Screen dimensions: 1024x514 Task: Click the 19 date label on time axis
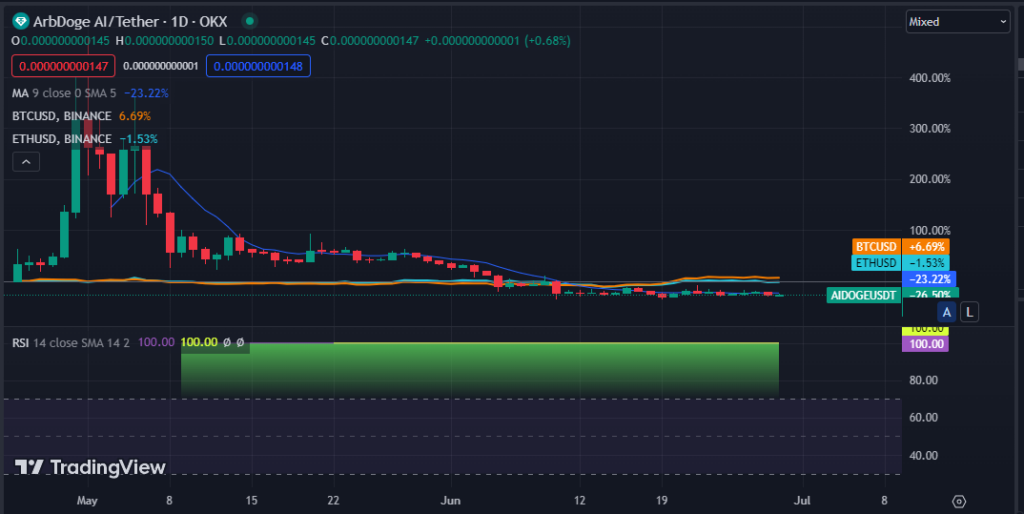coord(662,501)
